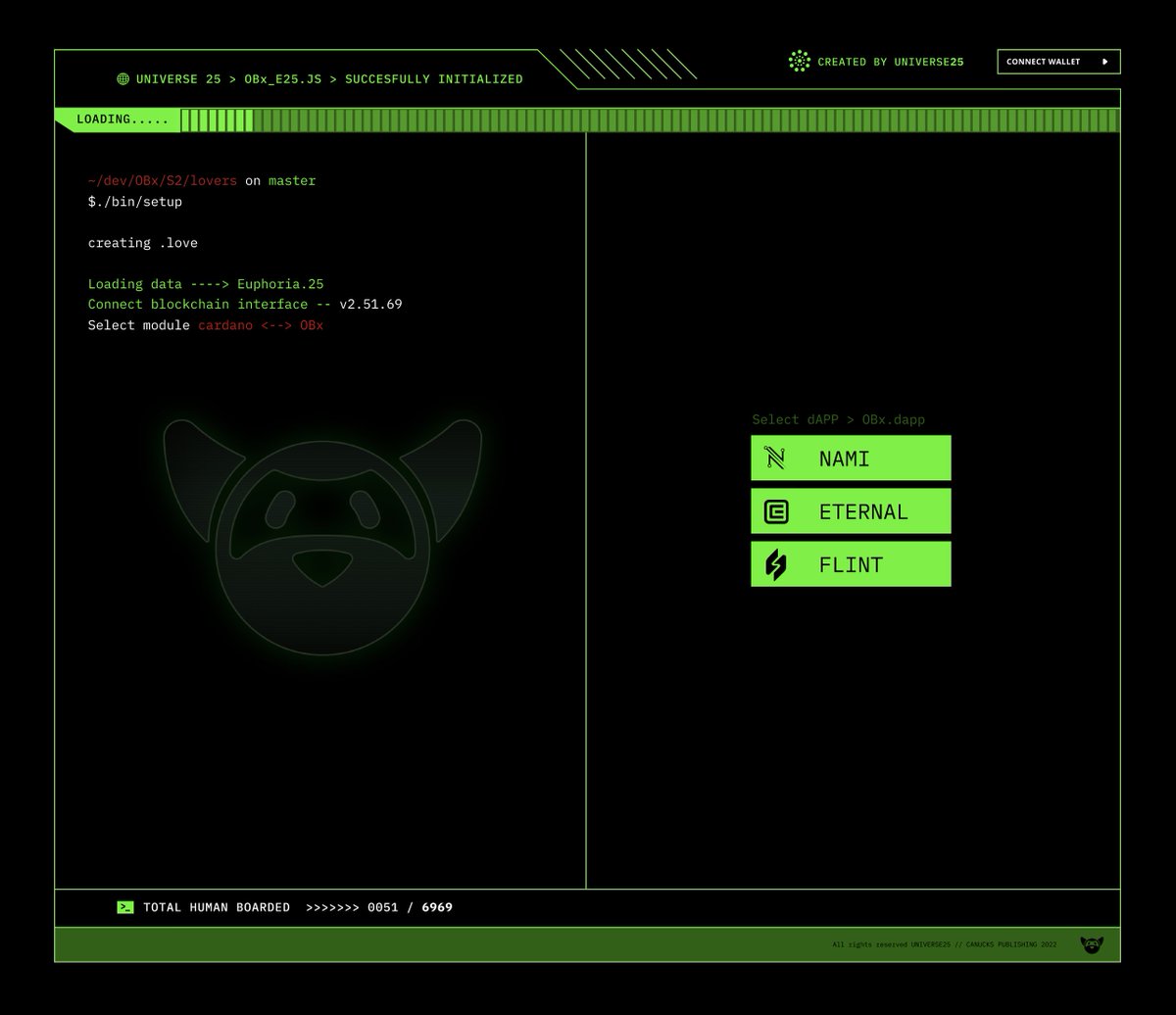Click the Eternal logo icon
Image resolution: width=1176 pixels, height=1015 pixels.
tap(776, 511)
